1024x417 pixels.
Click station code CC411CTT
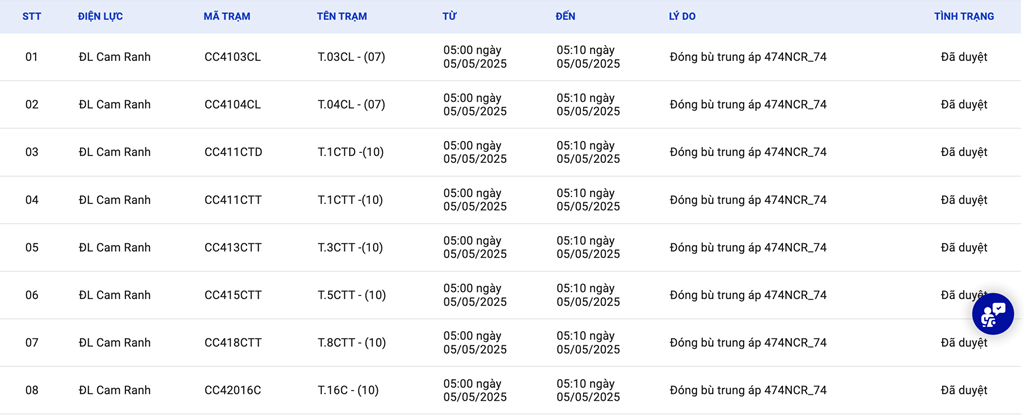click(233, 200)
